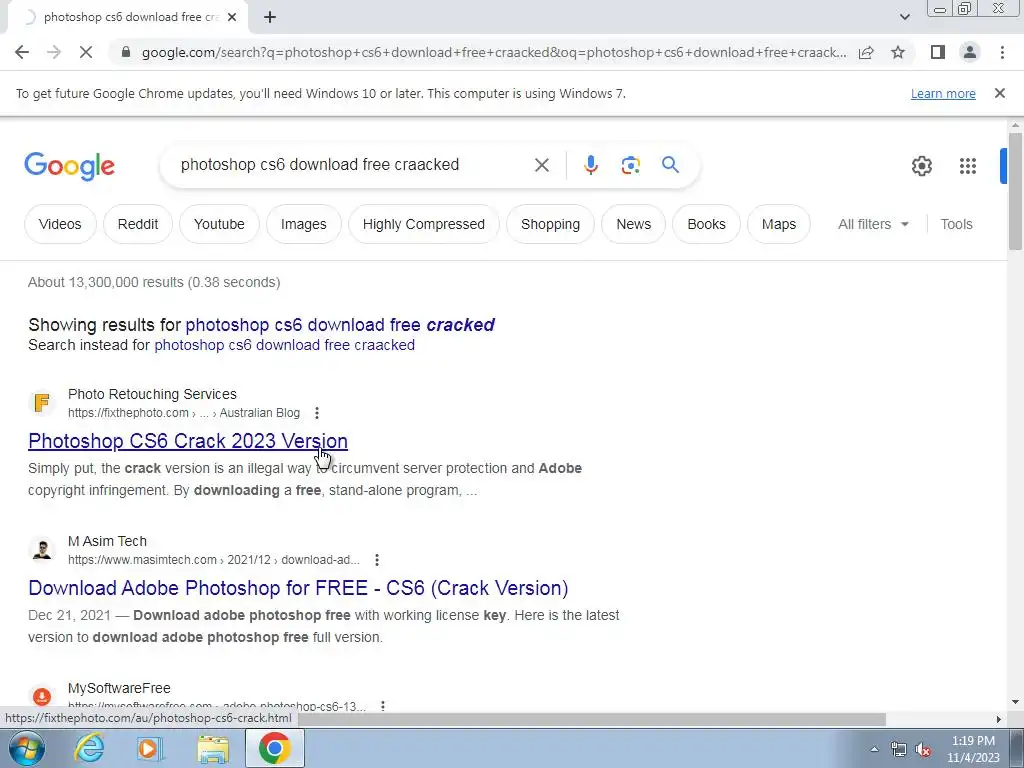Viewport: 1024px width, 768px height.
Task: Open the Windows Start menu
Action: pos(26,748)
